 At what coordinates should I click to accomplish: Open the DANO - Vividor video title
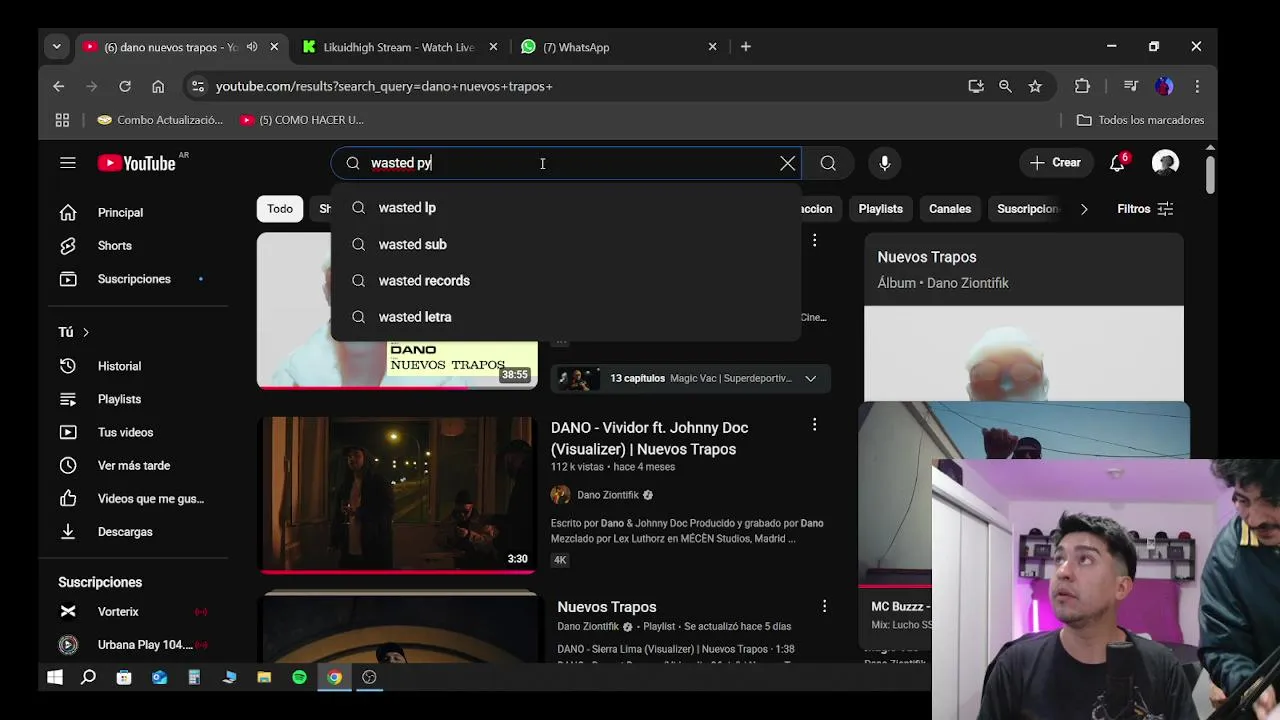pos(650,438)
